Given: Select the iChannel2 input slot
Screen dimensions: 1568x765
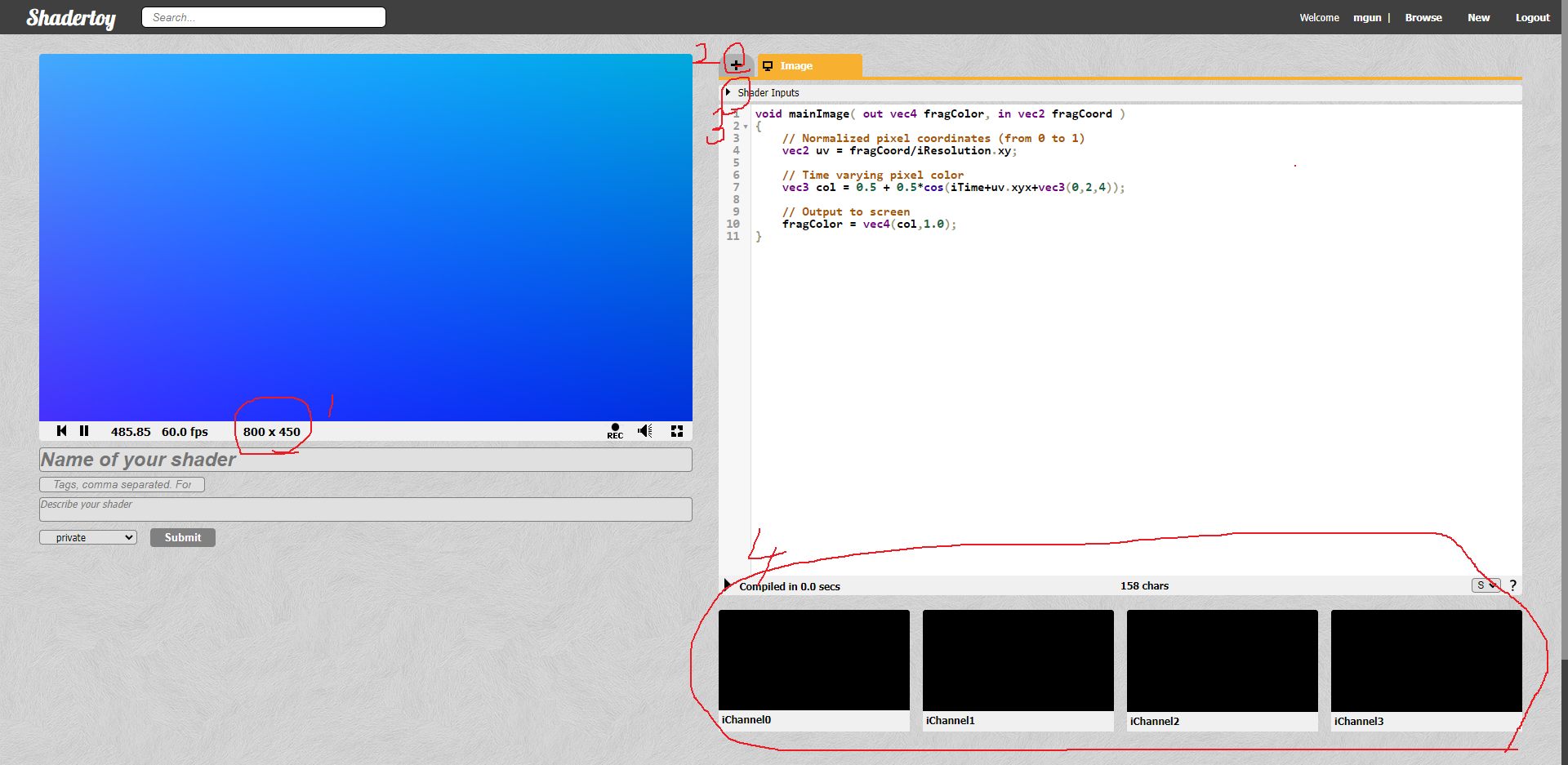Looking at the screenshot, I should (x=1222, y=660).
